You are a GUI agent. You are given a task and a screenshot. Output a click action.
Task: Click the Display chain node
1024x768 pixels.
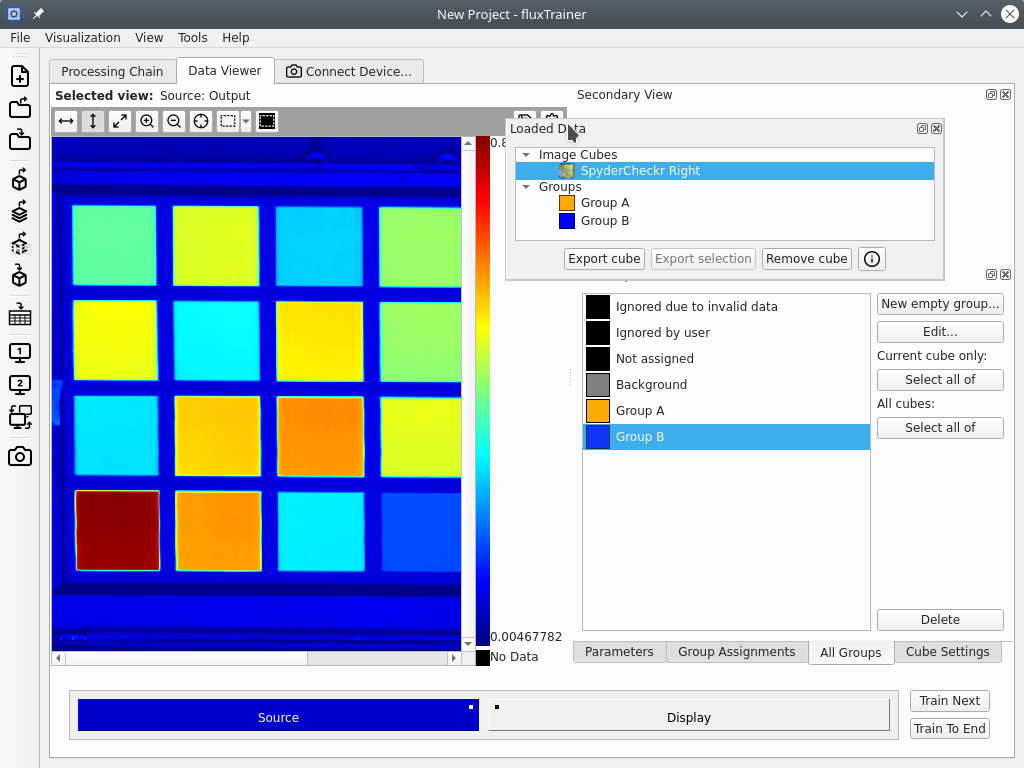click(x=689, y=716)
